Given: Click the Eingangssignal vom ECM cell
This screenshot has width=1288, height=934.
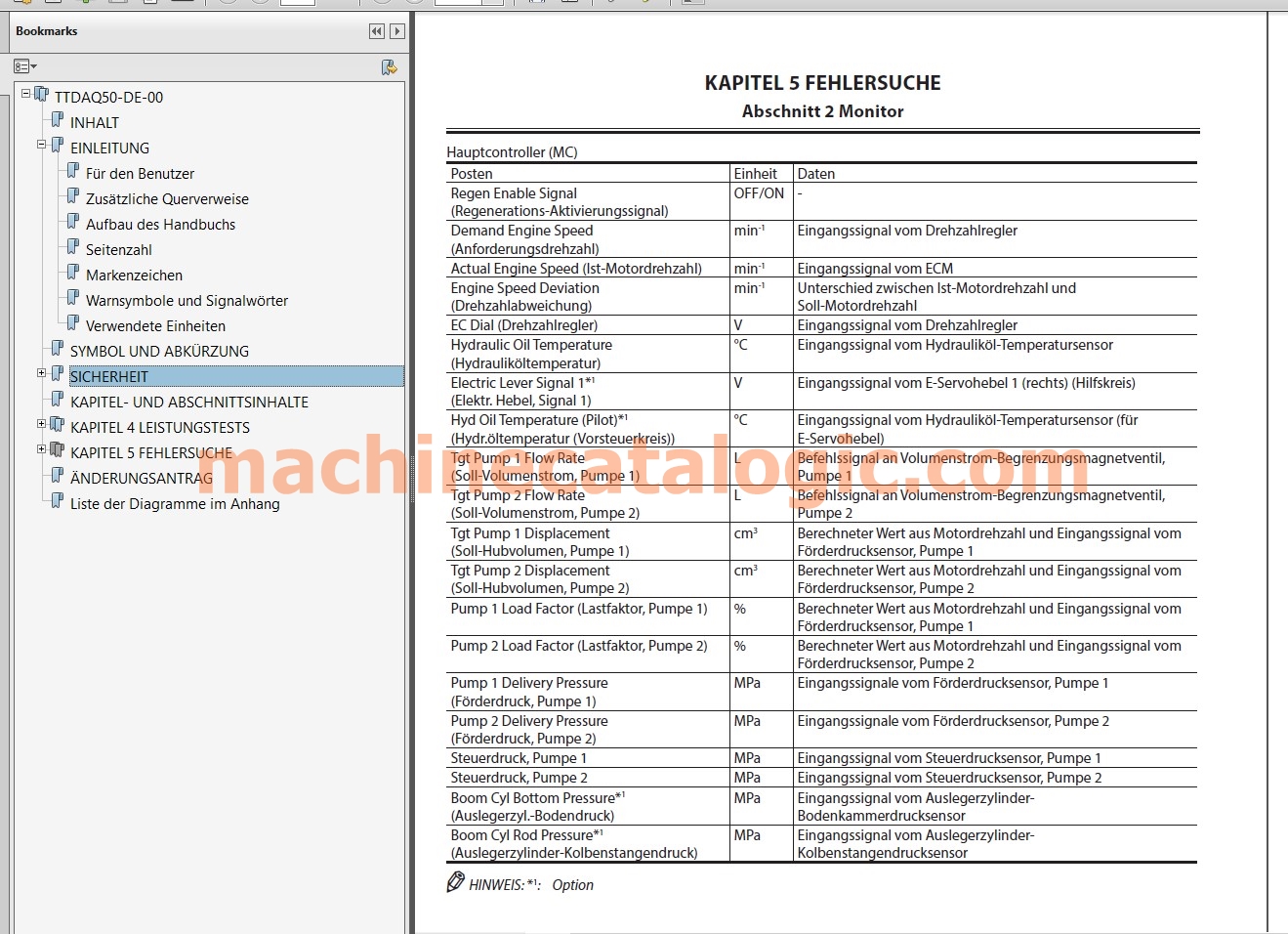Looking at the screenshot, I should tap(995, 269).
